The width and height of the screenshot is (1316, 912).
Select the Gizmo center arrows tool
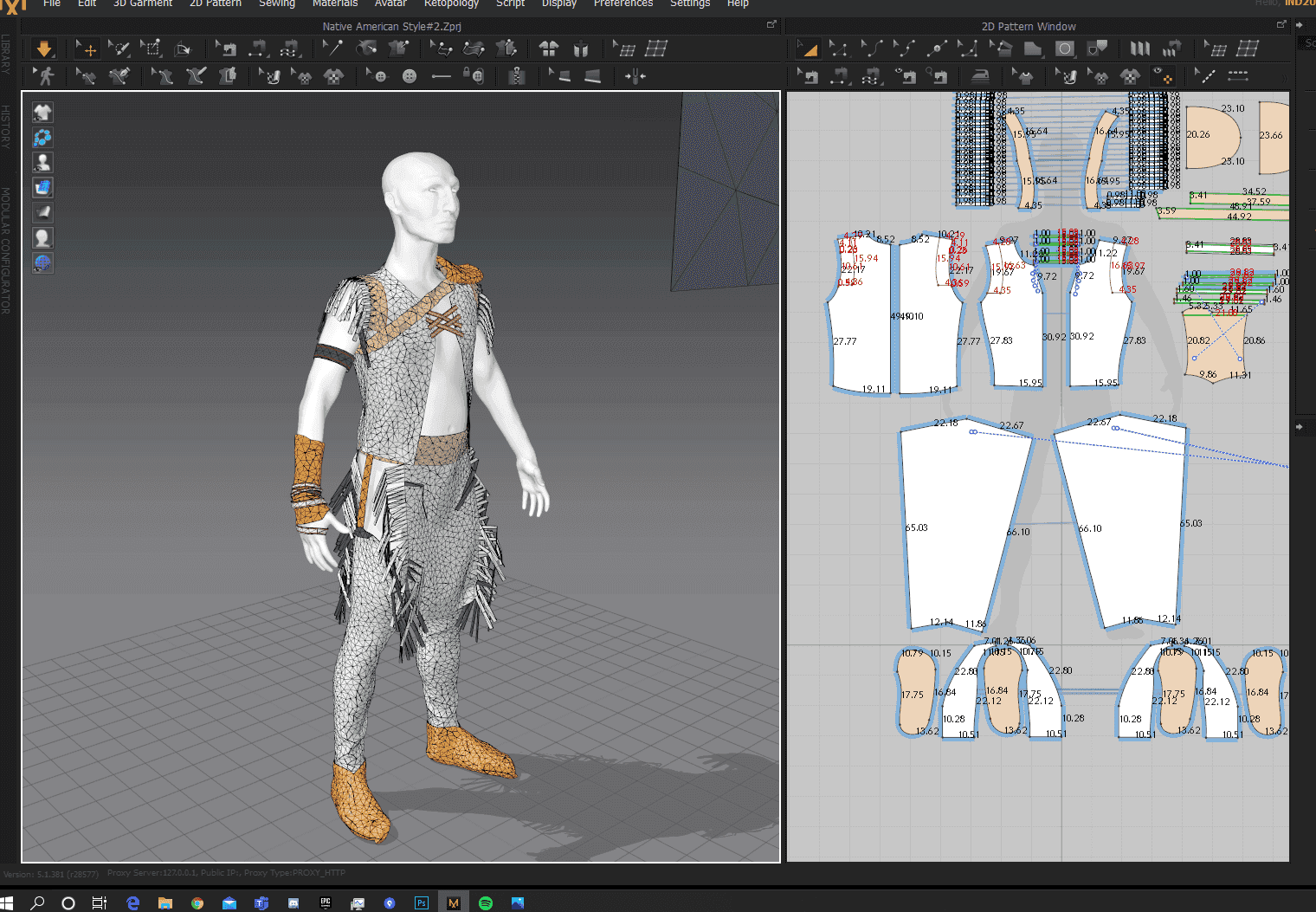pos(635,76)
